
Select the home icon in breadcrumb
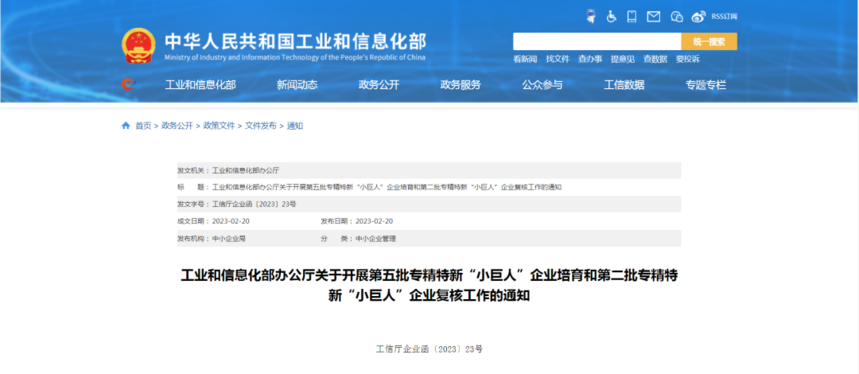tap(126, 125)
